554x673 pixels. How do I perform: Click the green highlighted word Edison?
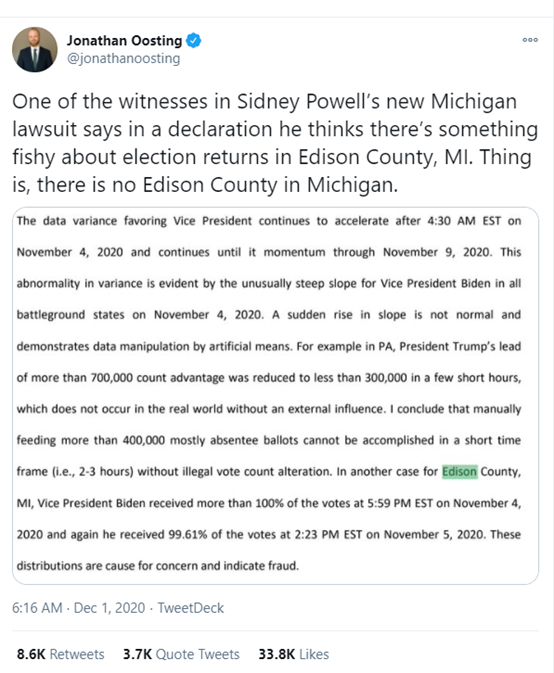(460, 472)
